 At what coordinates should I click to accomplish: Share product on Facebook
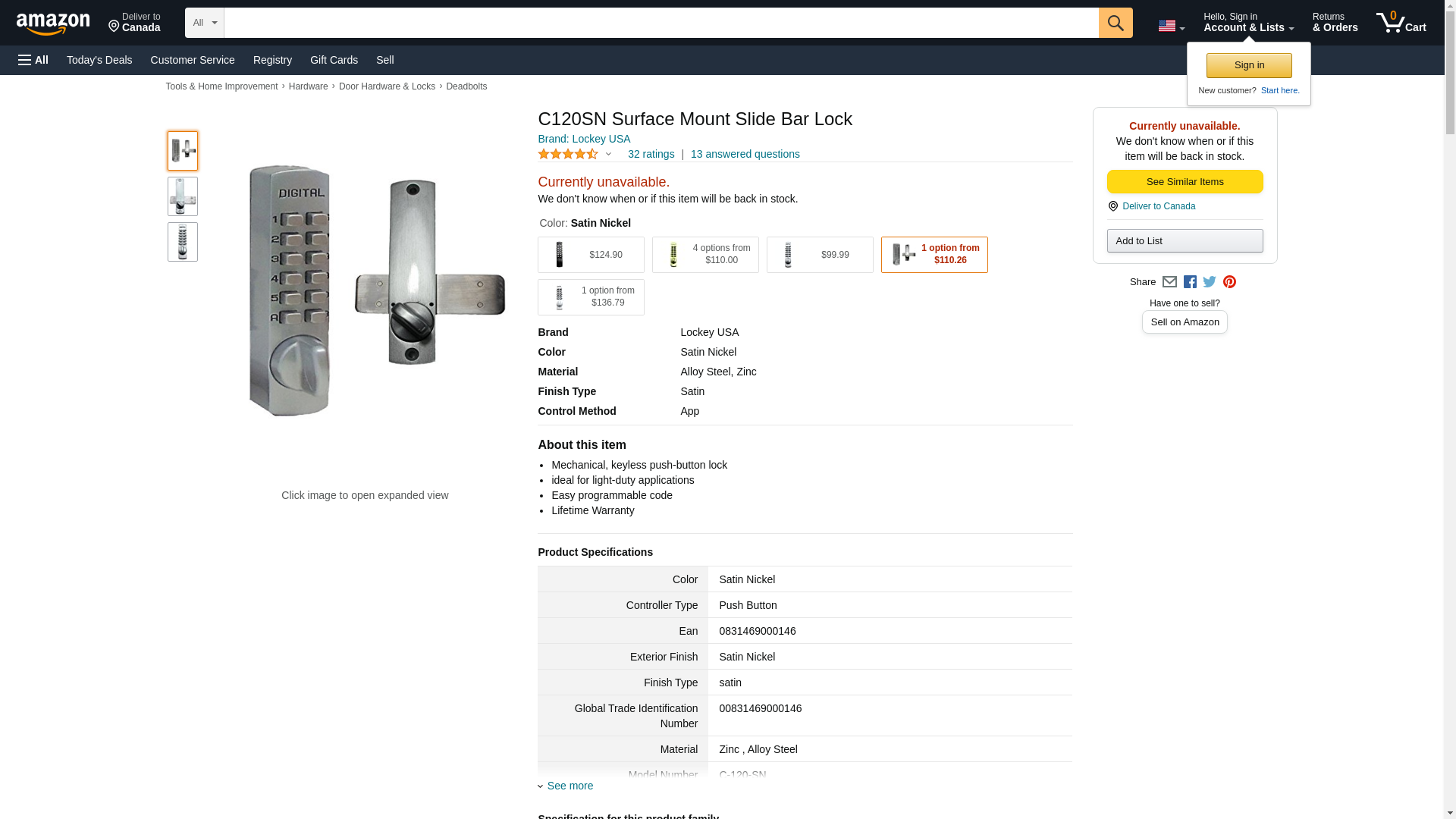[x=1190, y=282]
